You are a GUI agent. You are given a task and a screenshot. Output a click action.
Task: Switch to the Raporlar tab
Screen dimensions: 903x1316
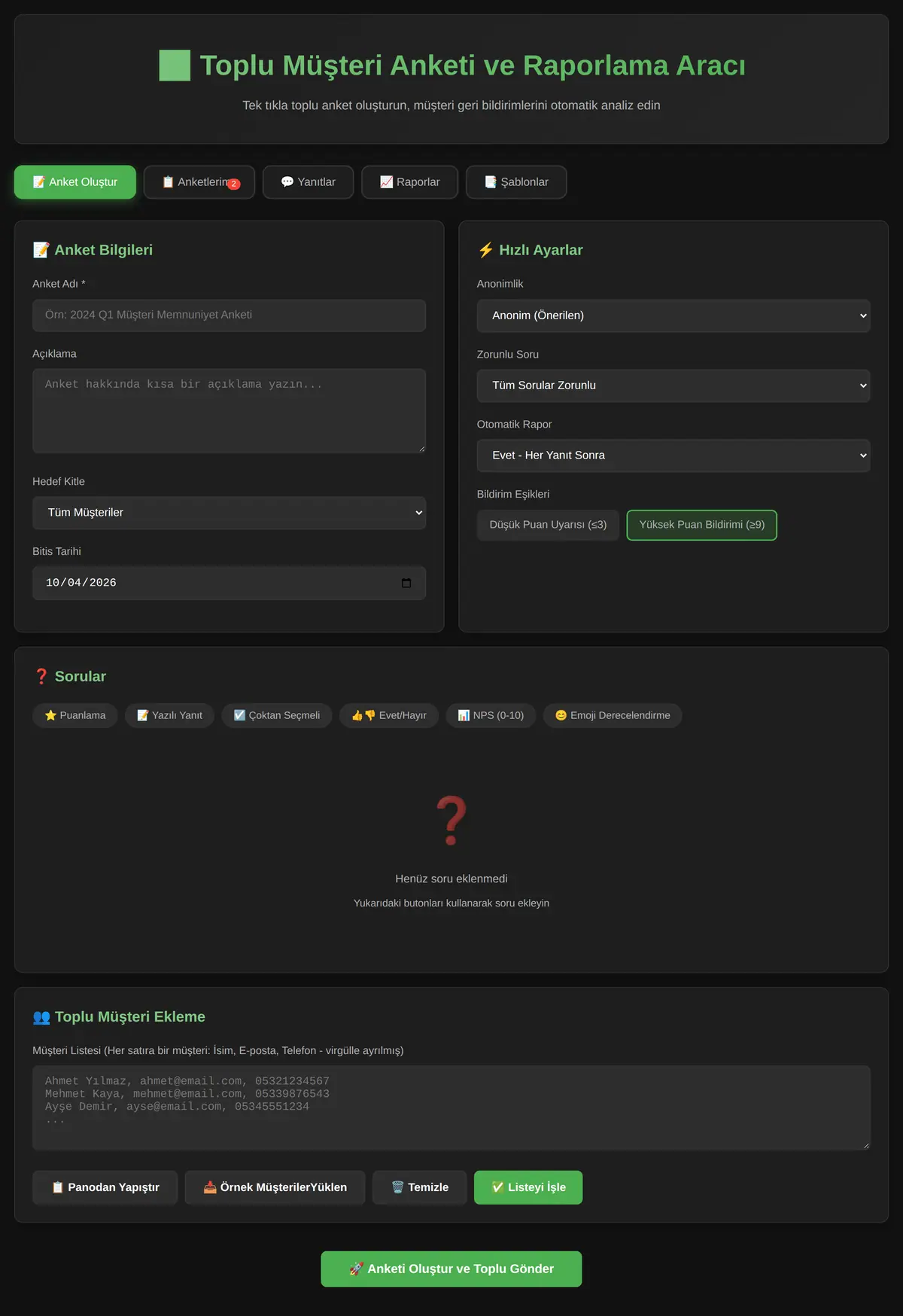coord(410,182)
